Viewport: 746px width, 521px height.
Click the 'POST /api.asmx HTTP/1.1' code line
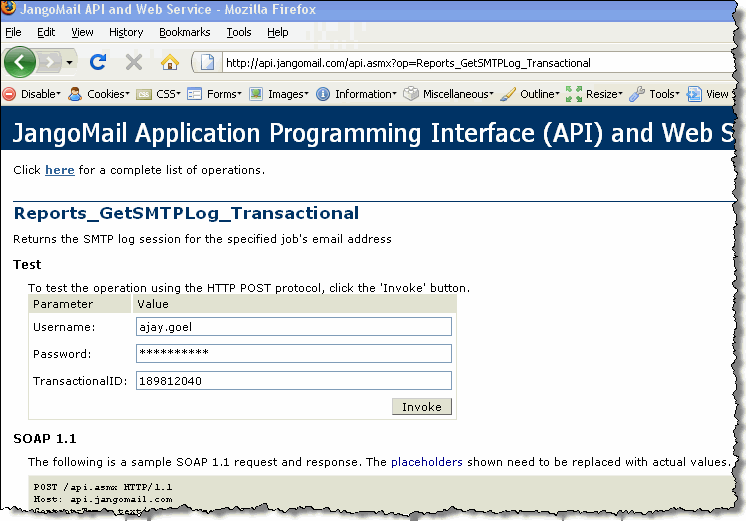coord(103,487)
